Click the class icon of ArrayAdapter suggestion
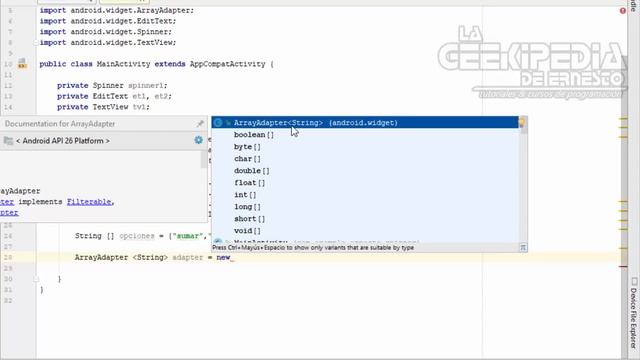 click(218, 122)
